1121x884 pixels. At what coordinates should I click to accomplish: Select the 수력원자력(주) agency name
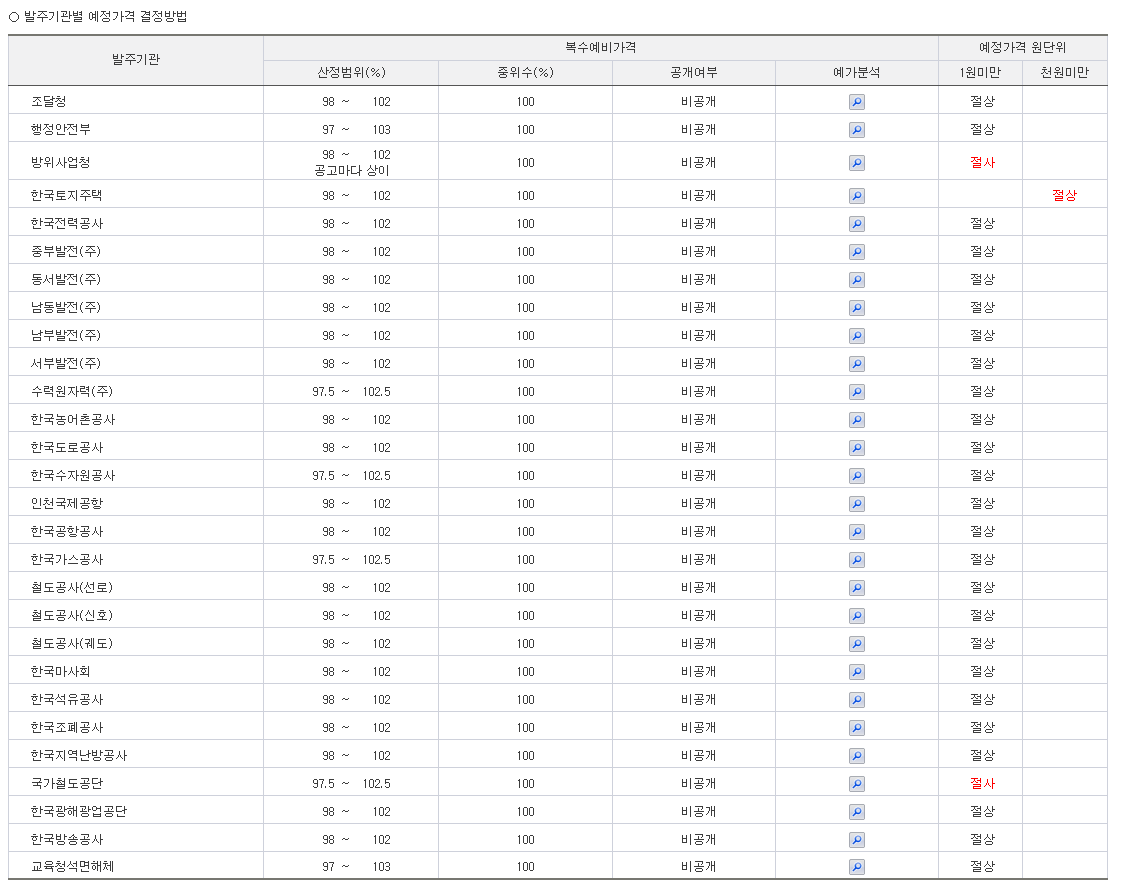(x=72, y=391)
